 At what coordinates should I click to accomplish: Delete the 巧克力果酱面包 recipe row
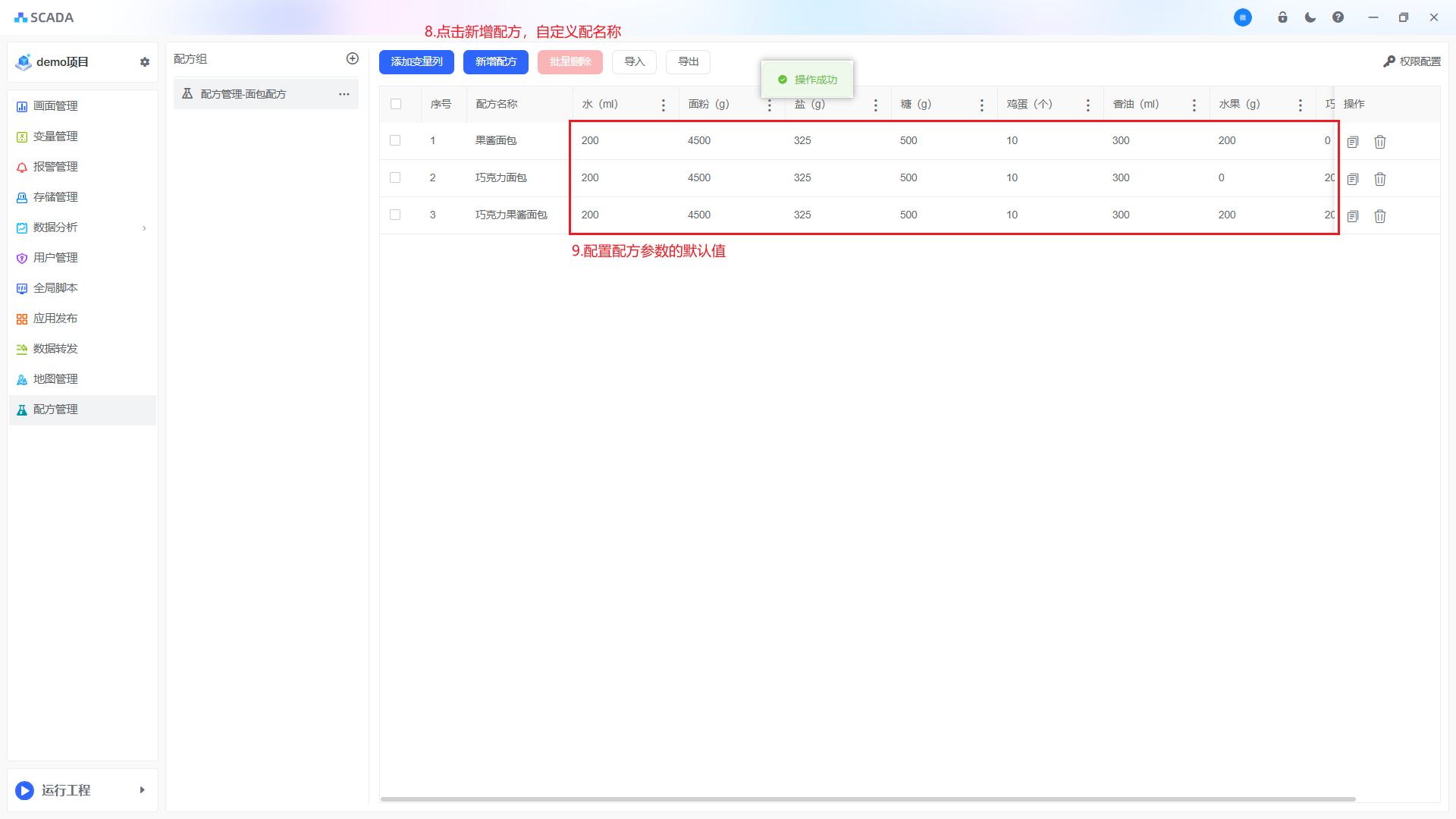[x=1379, y=216]
